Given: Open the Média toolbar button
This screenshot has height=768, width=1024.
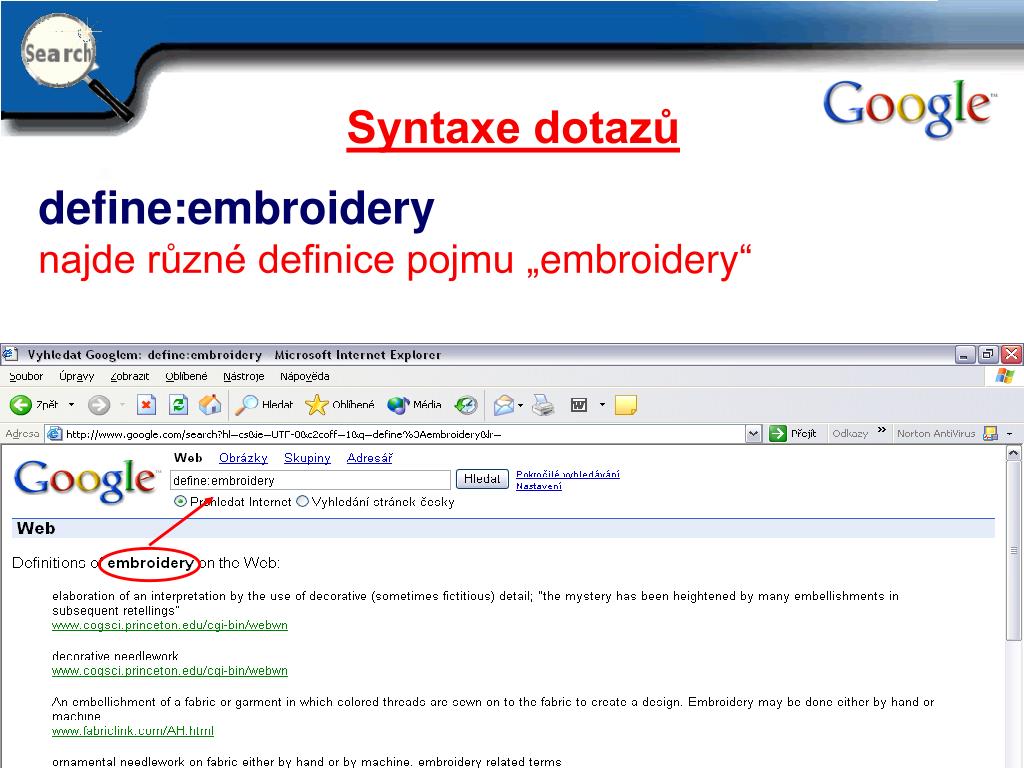Looking at the screenshot, I should pos(414,405).
